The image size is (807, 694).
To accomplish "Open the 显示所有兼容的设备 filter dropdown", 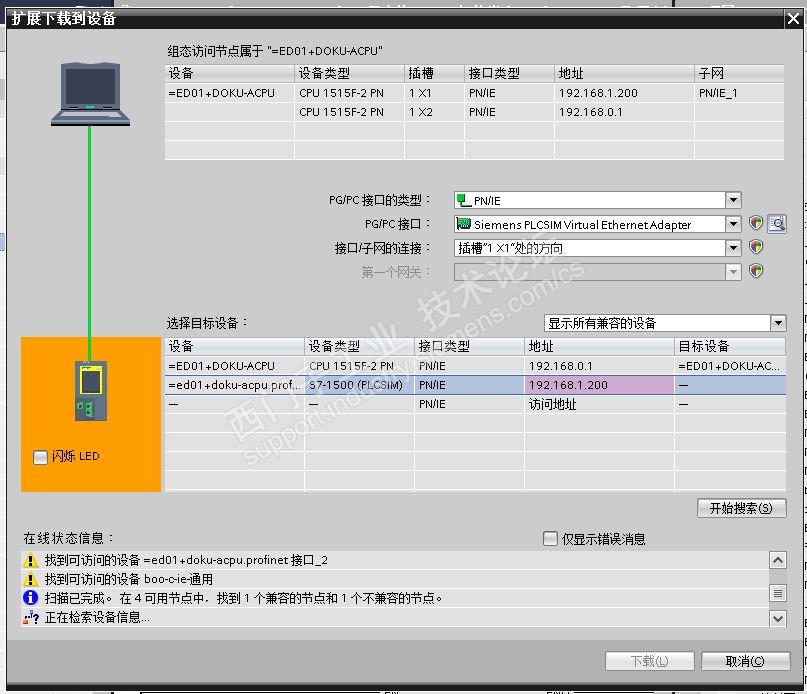I will [778, 323].
